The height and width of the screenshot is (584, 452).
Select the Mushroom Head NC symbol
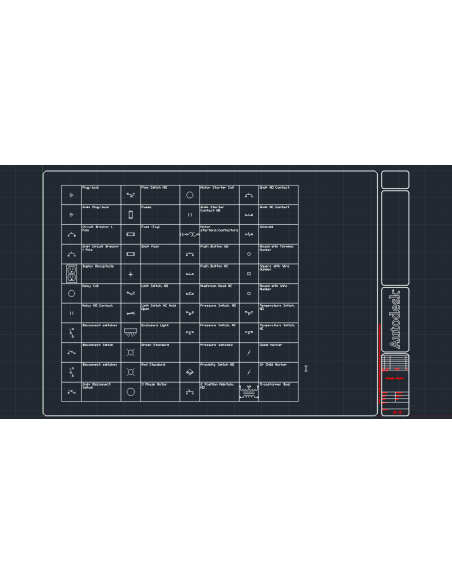(190, 293)
